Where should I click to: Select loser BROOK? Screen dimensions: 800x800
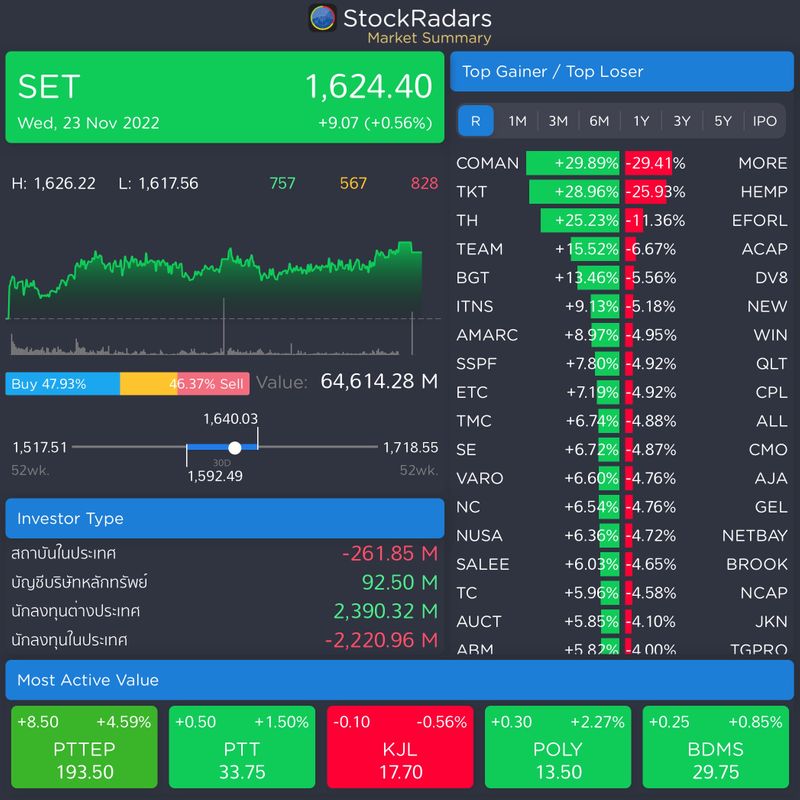[757, 564]
